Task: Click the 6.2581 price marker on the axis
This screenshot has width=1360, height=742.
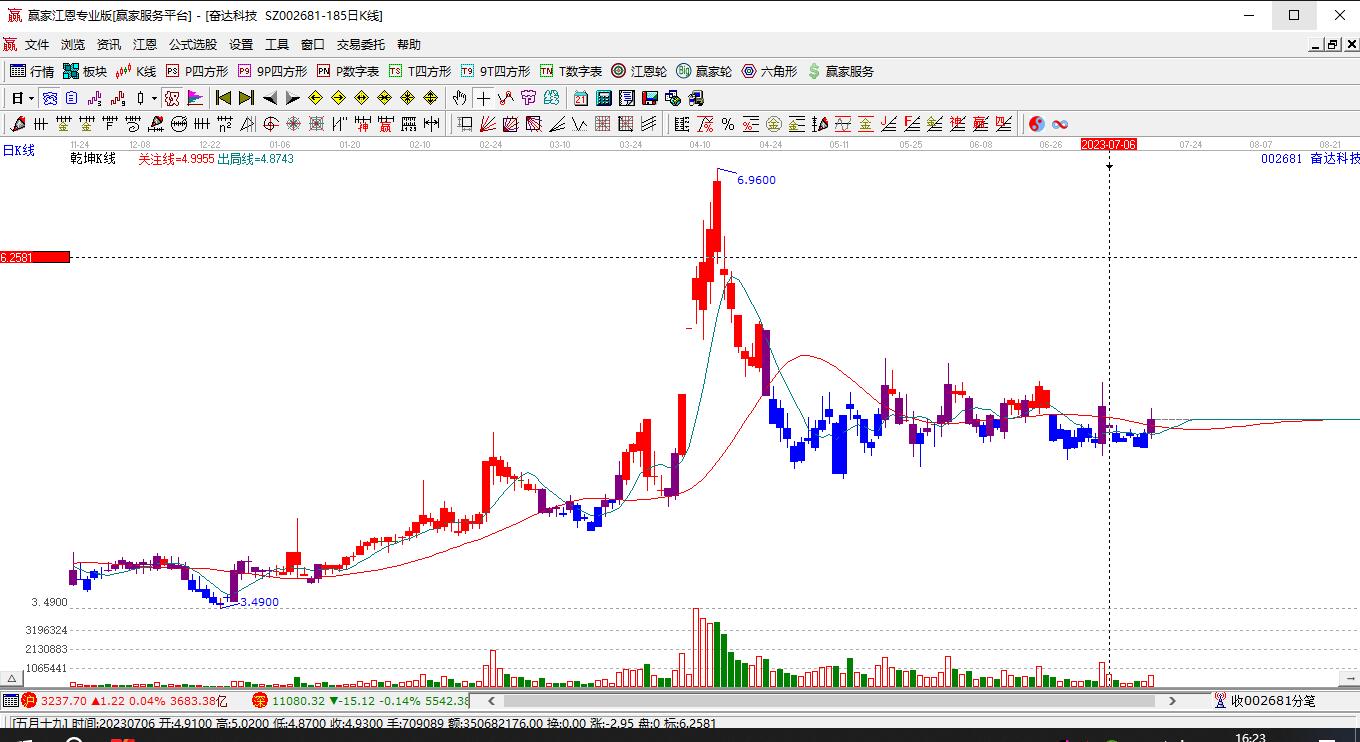Action: 35,257
